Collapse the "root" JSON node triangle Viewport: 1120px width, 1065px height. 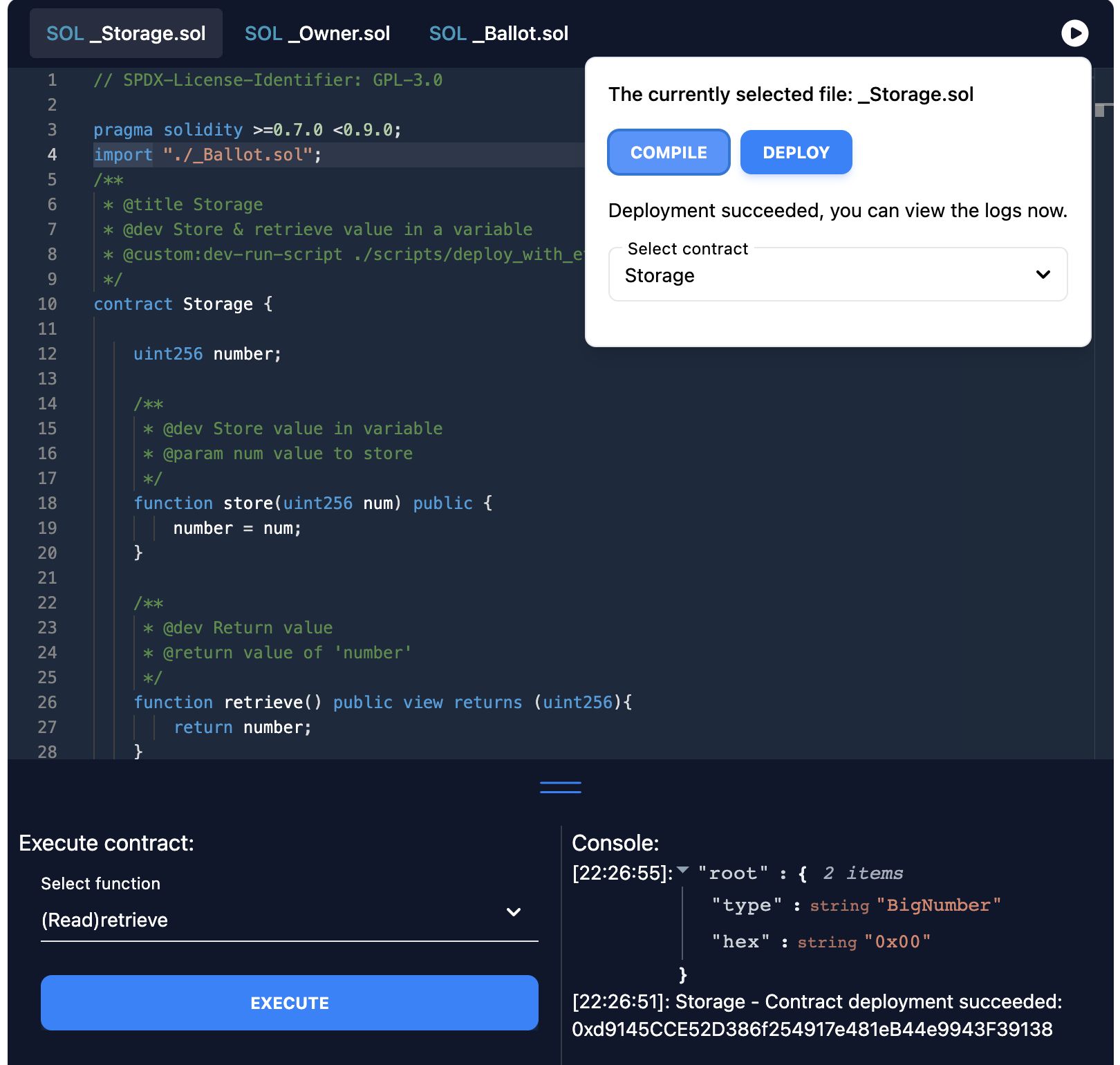click(x=683, y=870)
